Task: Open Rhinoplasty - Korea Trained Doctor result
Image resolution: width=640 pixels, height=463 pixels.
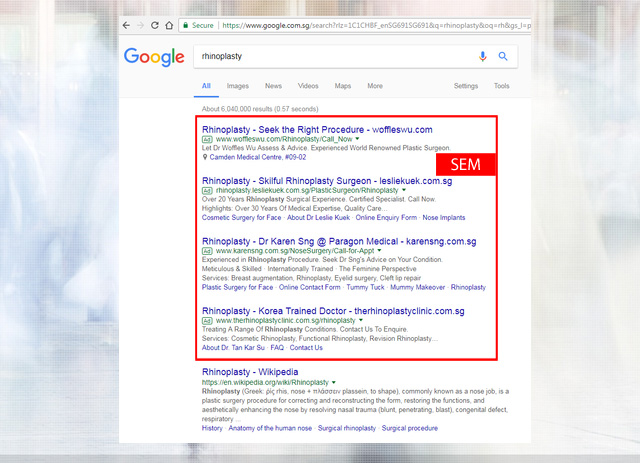Action: coord(333,311)
